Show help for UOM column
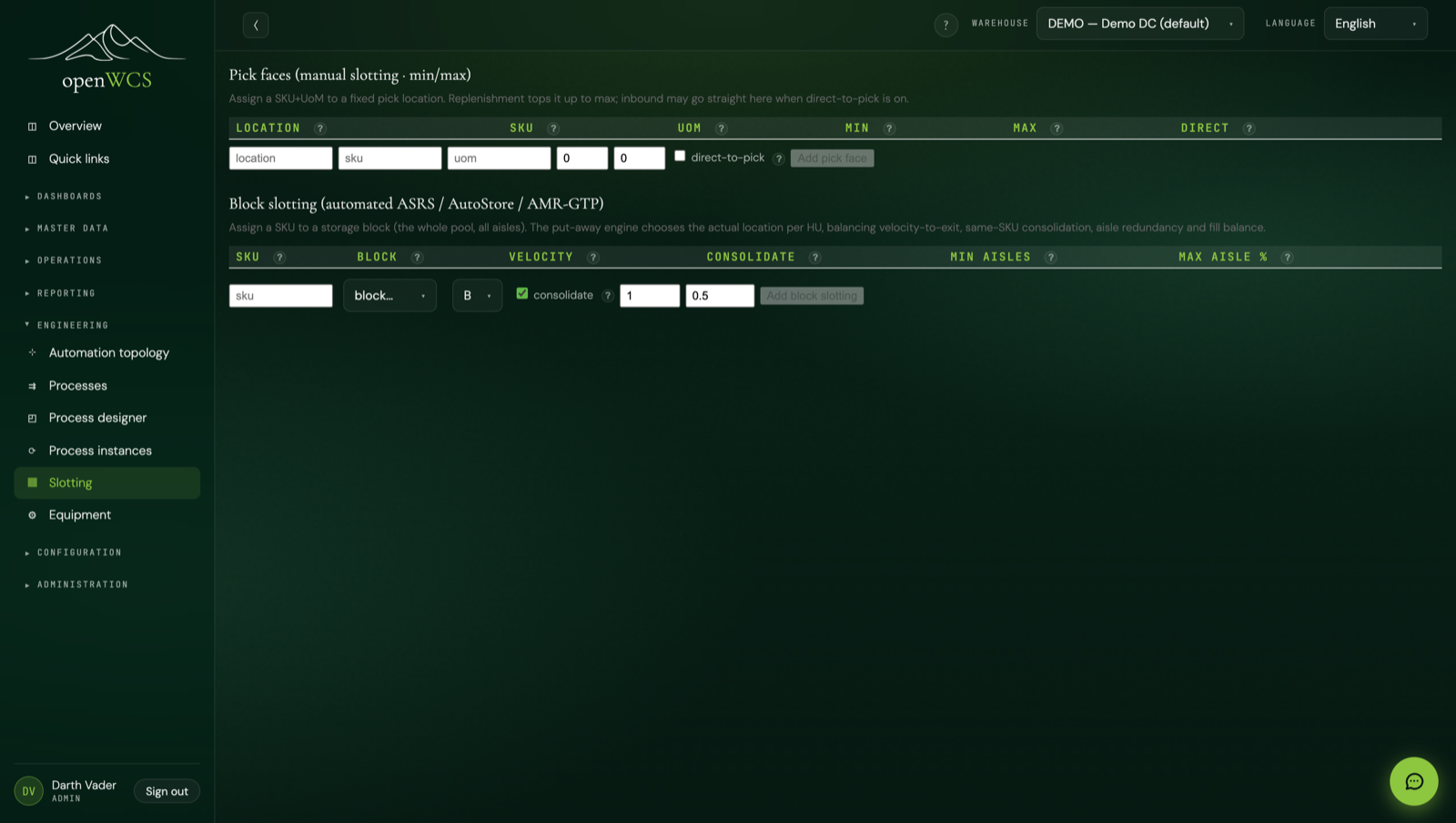1456x823 pixels. (x=722, y=128)
